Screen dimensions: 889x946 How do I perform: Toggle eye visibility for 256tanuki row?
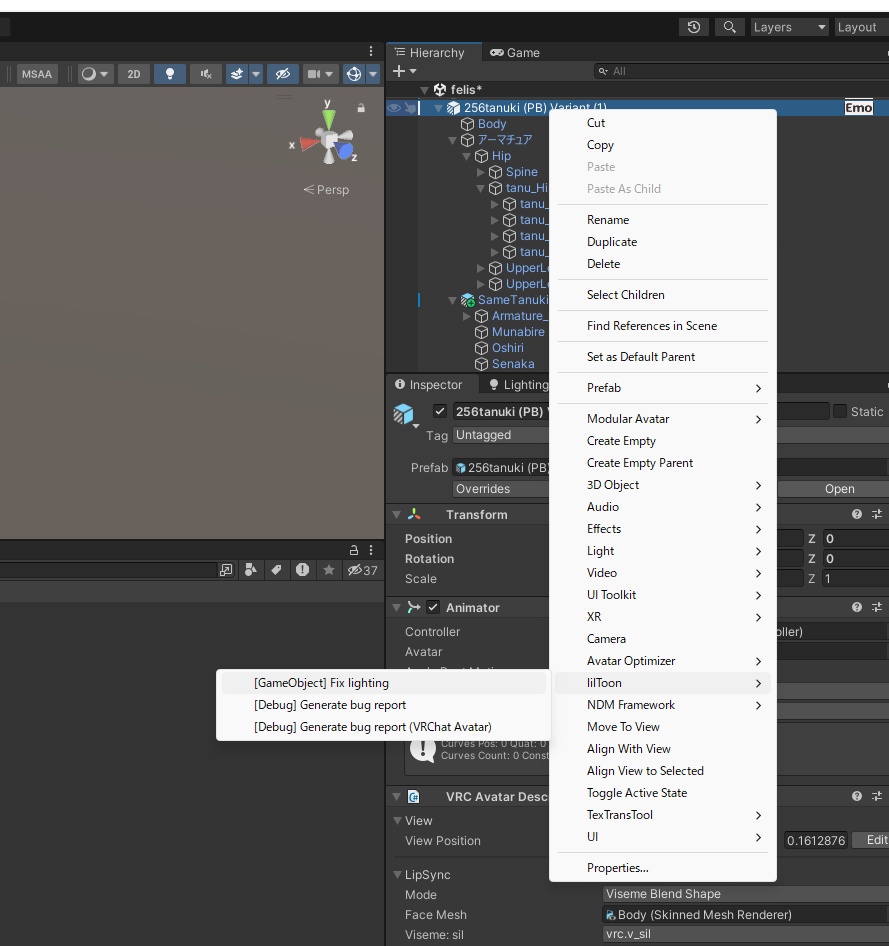coord(394,107)
